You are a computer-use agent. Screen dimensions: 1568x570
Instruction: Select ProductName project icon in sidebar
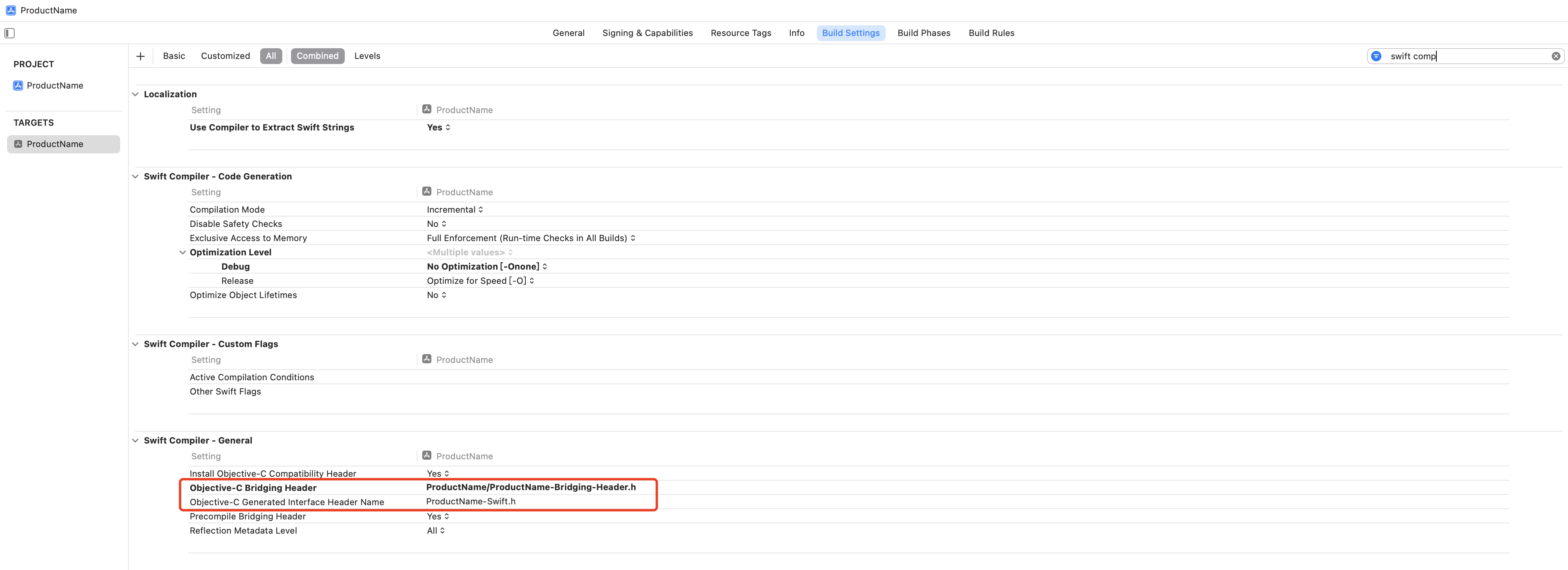pyautogui.click(x=18, y=86)
